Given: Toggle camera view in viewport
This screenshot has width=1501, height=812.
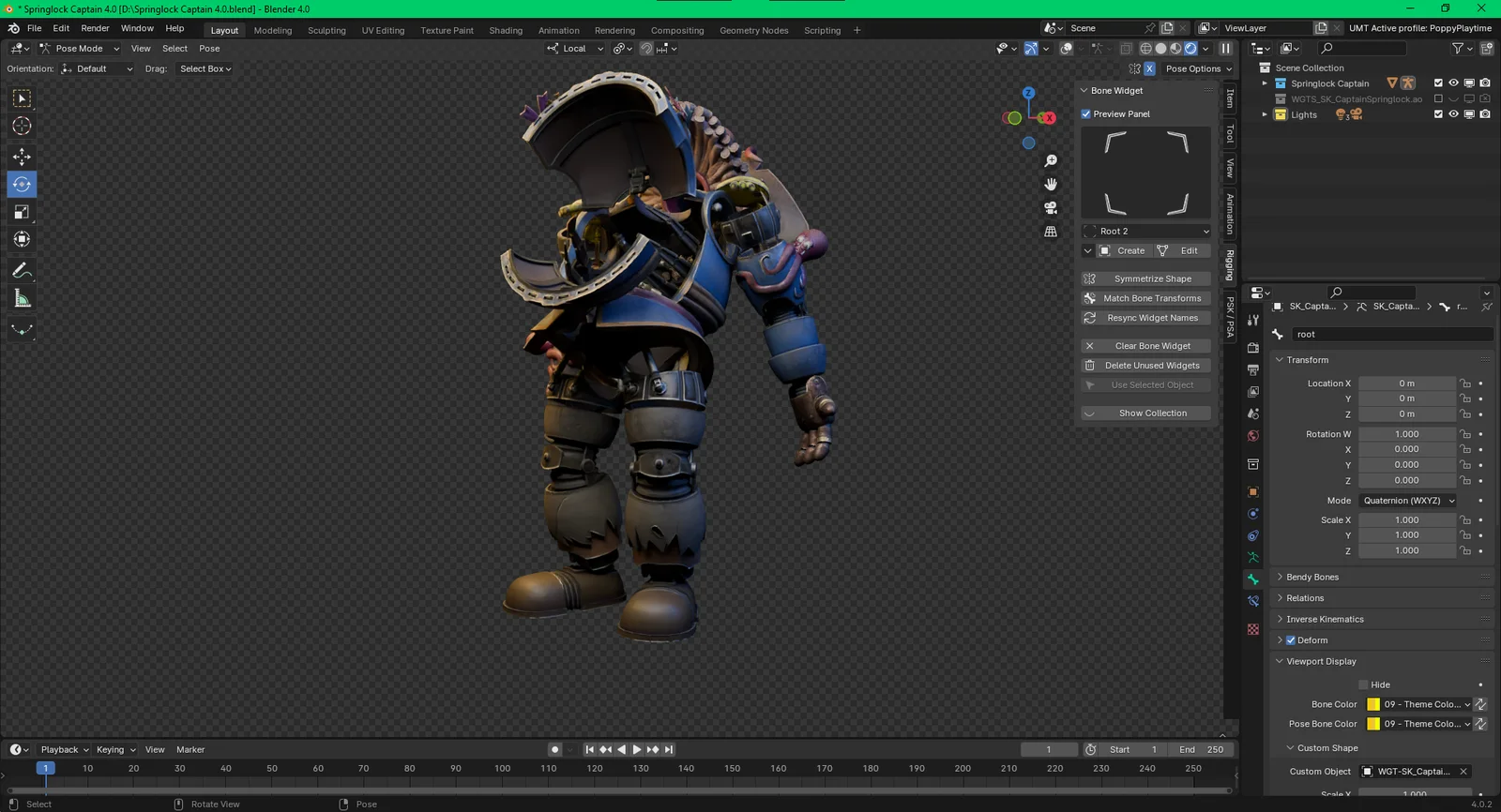Looking at the screenshot, I should [1051, 207].
